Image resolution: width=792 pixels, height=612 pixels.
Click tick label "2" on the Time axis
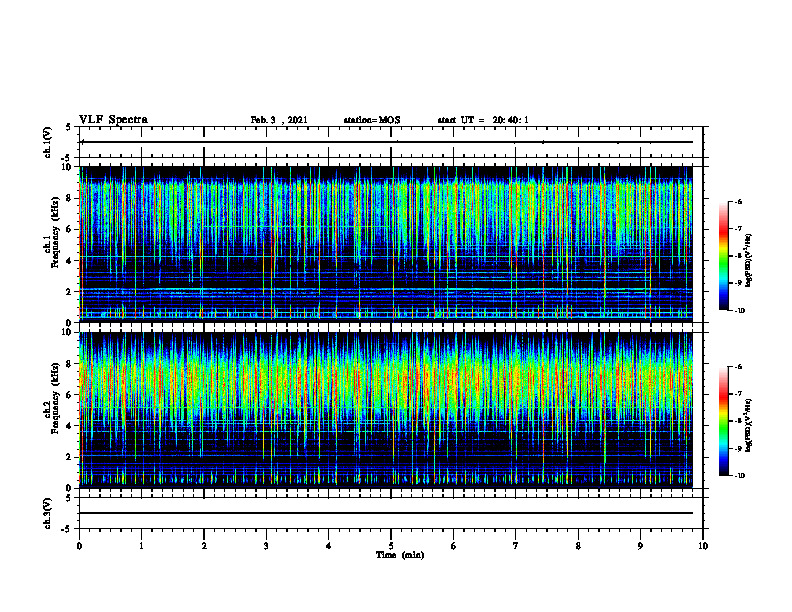pyautogui.click(x=204, y=546)
